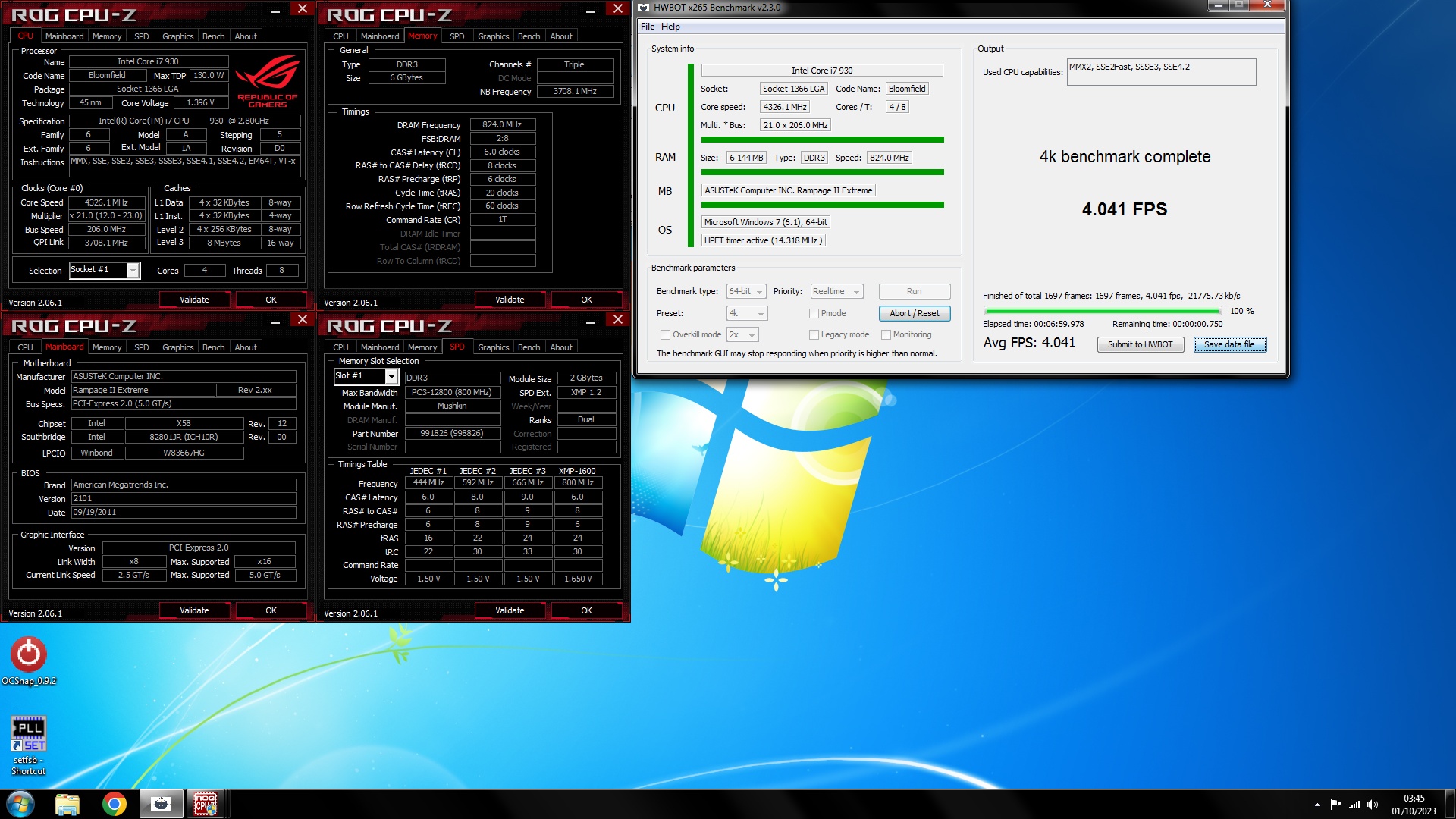
Task: Open the Priority Realtime dropdown
Action: 836,292
